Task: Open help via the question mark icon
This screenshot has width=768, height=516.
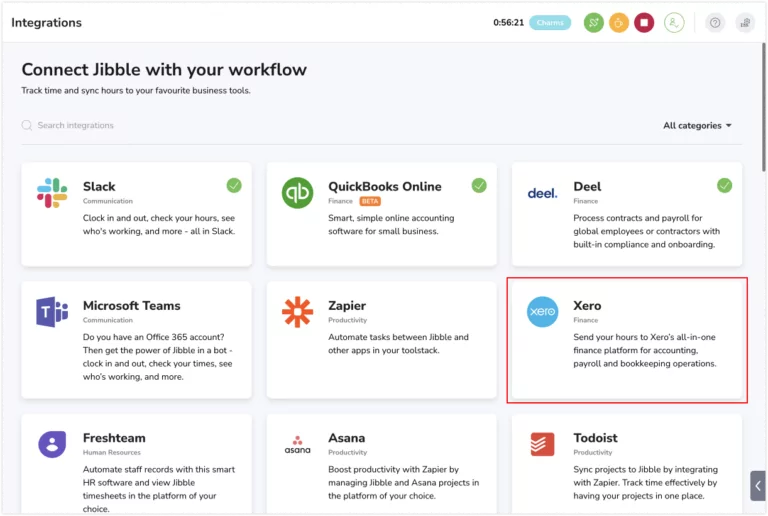Action: (715, 23)
